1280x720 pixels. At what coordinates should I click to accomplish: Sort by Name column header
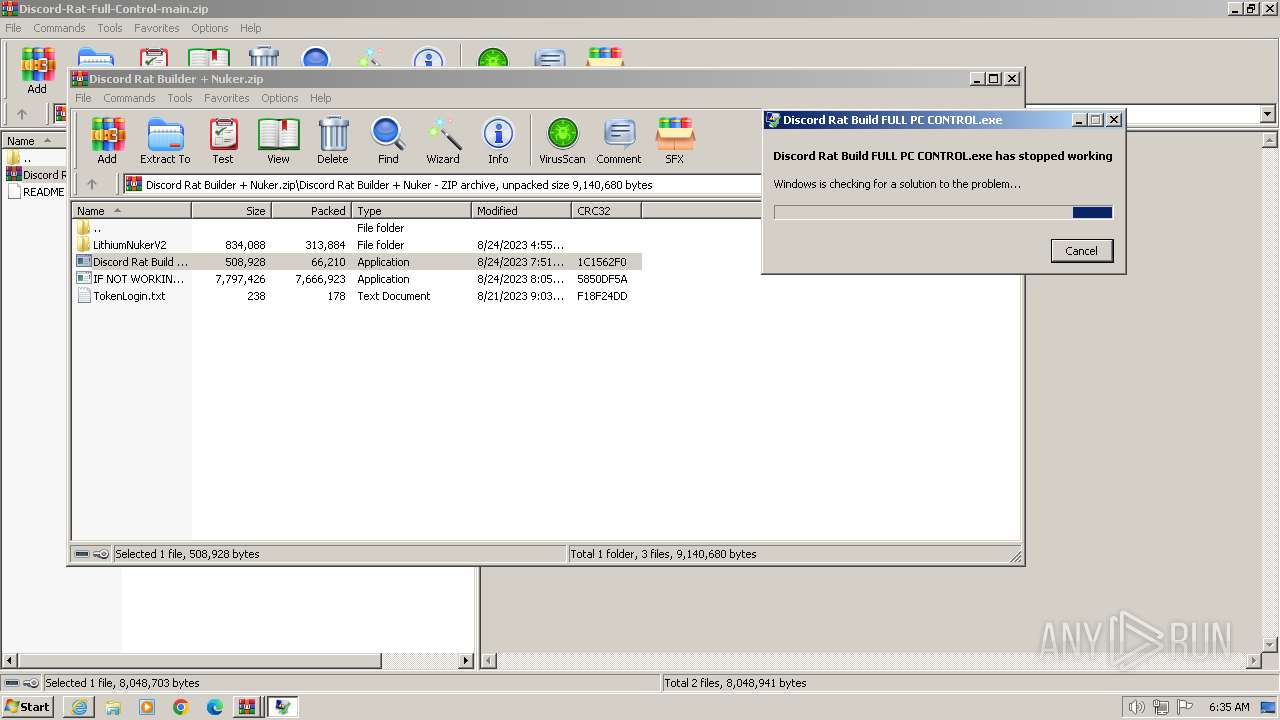click(131, 211)
